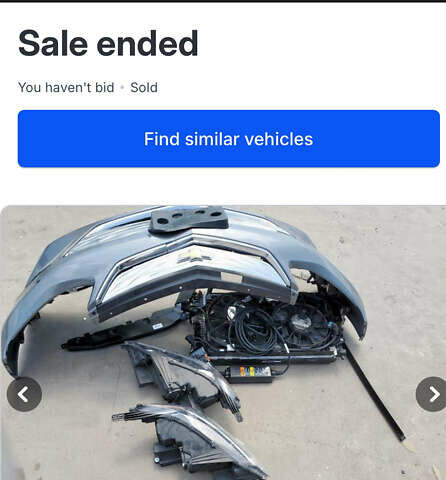Image resolution: width=446 pixels, height=480 pixels.
Task: Click the Sold status label
Action: pos(144,88)
